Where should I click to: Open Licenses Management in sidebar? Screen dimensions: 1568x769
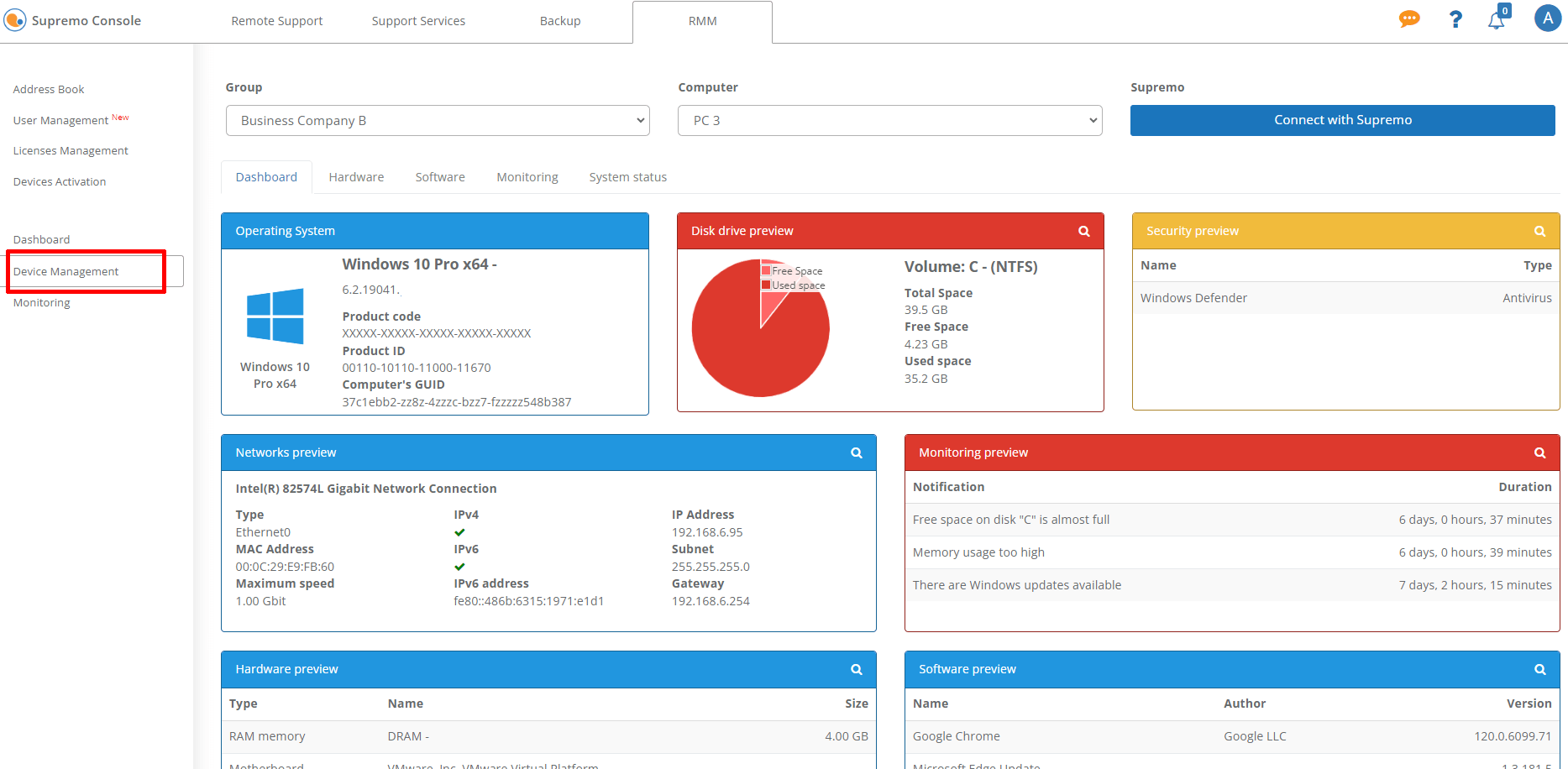[71, 150]
